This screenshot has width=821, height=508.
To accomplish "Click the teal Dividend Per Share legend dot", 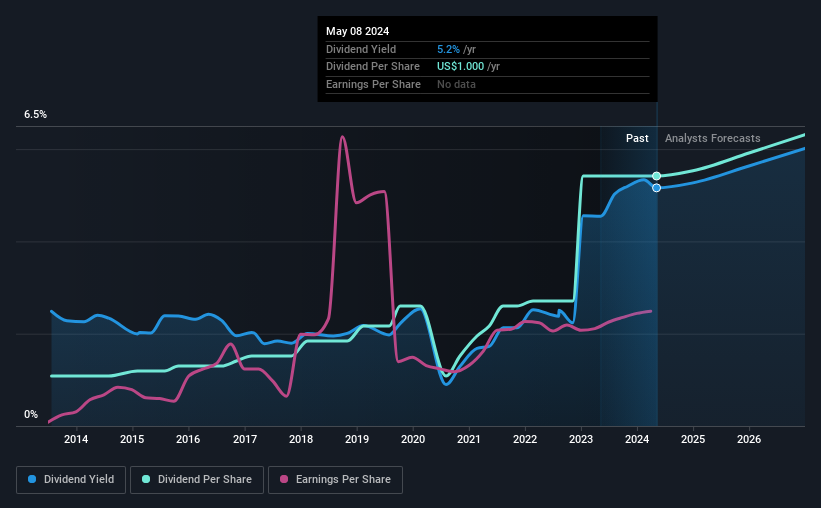I will coord(146,479).
